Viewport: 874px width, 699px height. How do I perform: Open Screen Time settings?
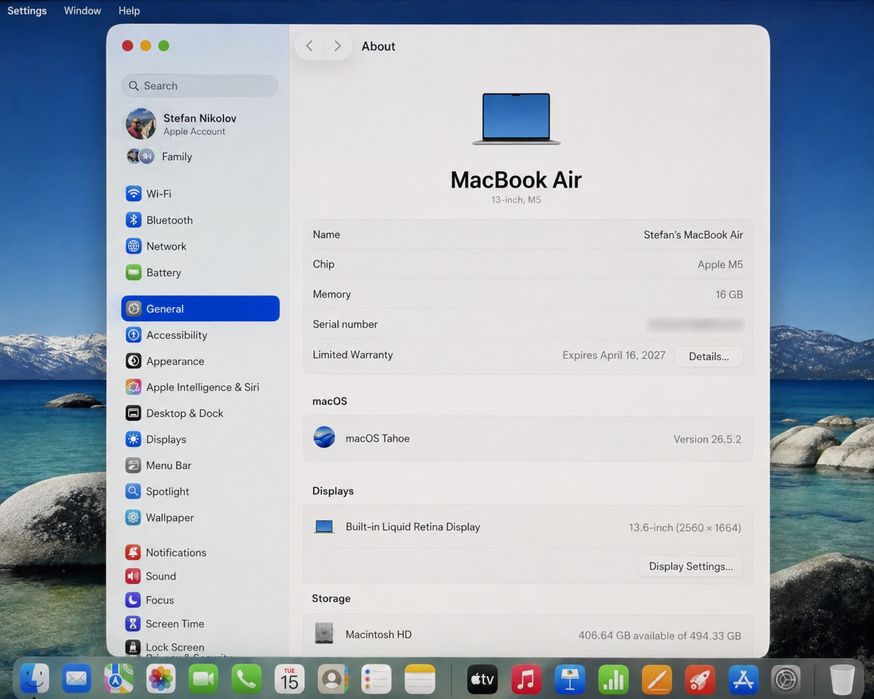point(200,623)
